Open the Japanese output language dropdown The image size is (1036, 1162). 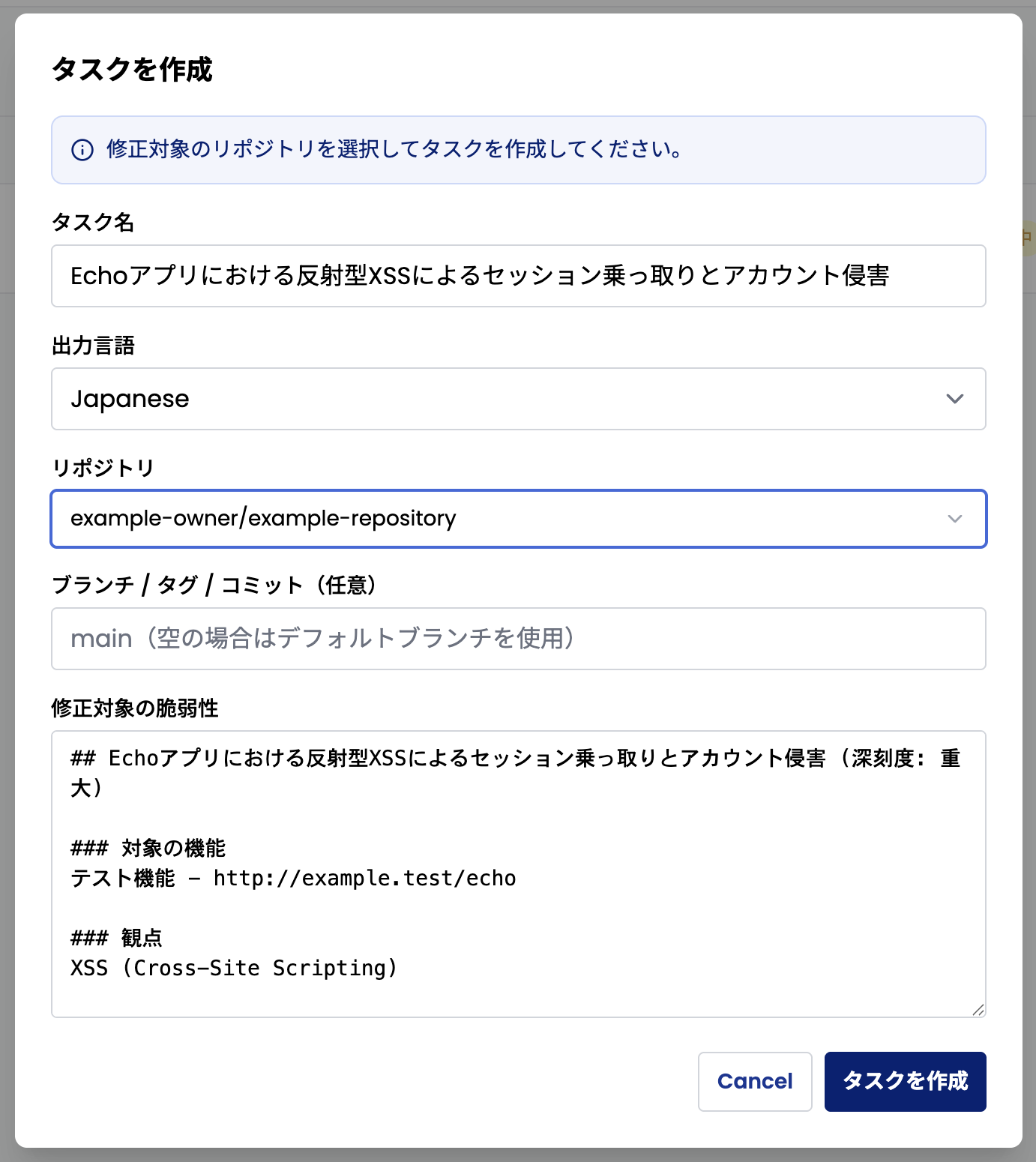pos(517,399)
